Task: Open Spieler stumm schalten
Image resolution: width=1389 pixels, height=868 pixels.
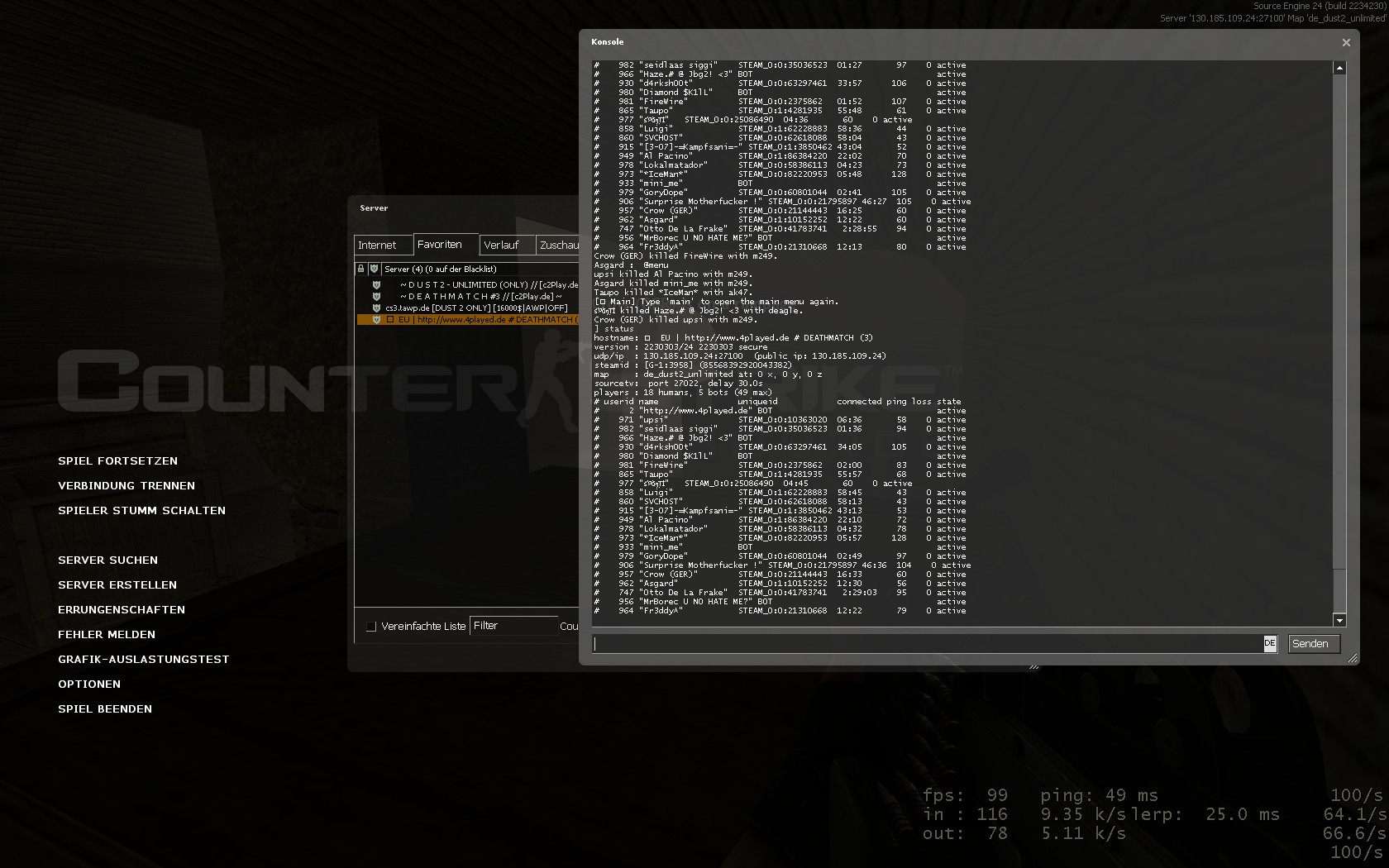Action: coord(141,511)
